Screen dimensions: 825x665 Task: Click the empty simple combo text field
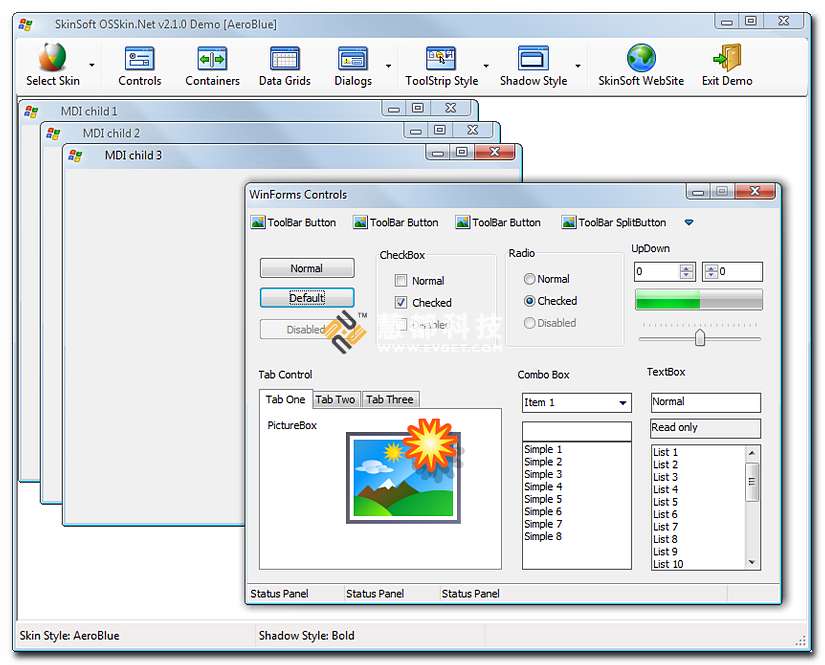pyautogui.click(x=577, y=431)
